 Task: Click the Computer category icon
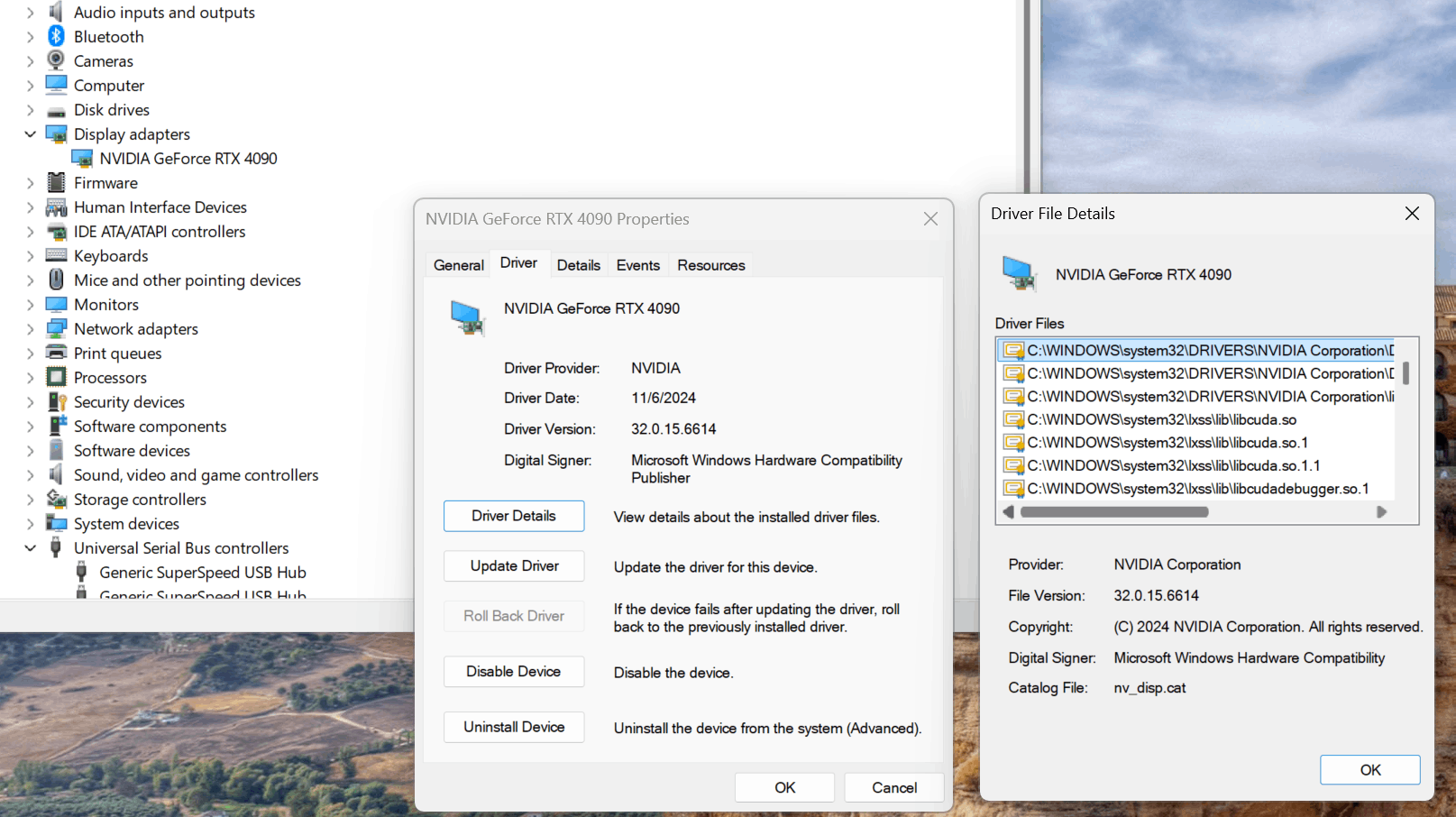56,85
